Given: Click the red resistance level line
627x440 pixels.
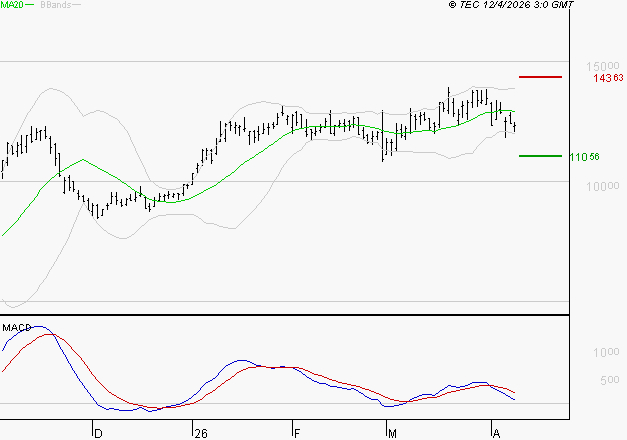Looking at the screenshot, I should click(x=540, y=77).
